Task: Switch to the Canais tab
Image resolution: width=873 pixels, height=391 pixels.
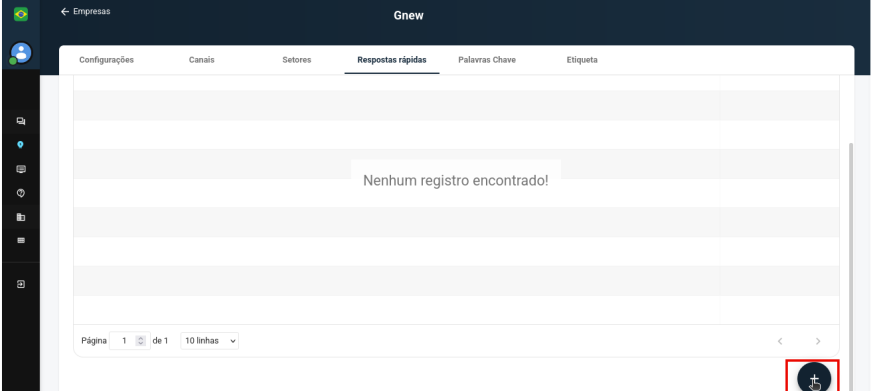Action: coord(202,60)
